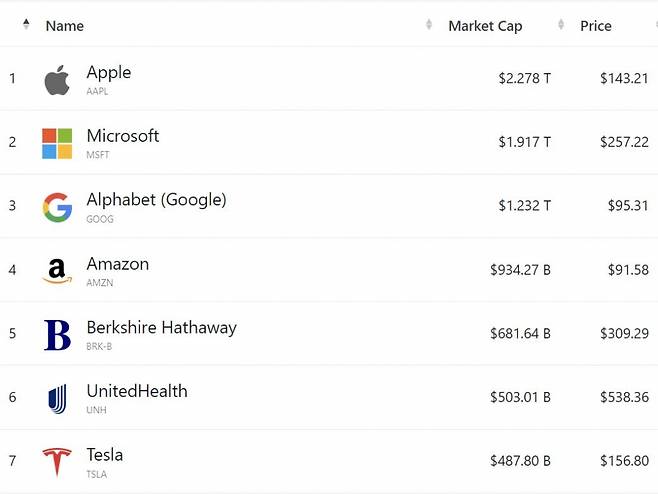Image resolution: width=658 pixels, height=494 pixels.
Task: Toggle sort arrows left of Price
Action: click(x=561, y=24)
